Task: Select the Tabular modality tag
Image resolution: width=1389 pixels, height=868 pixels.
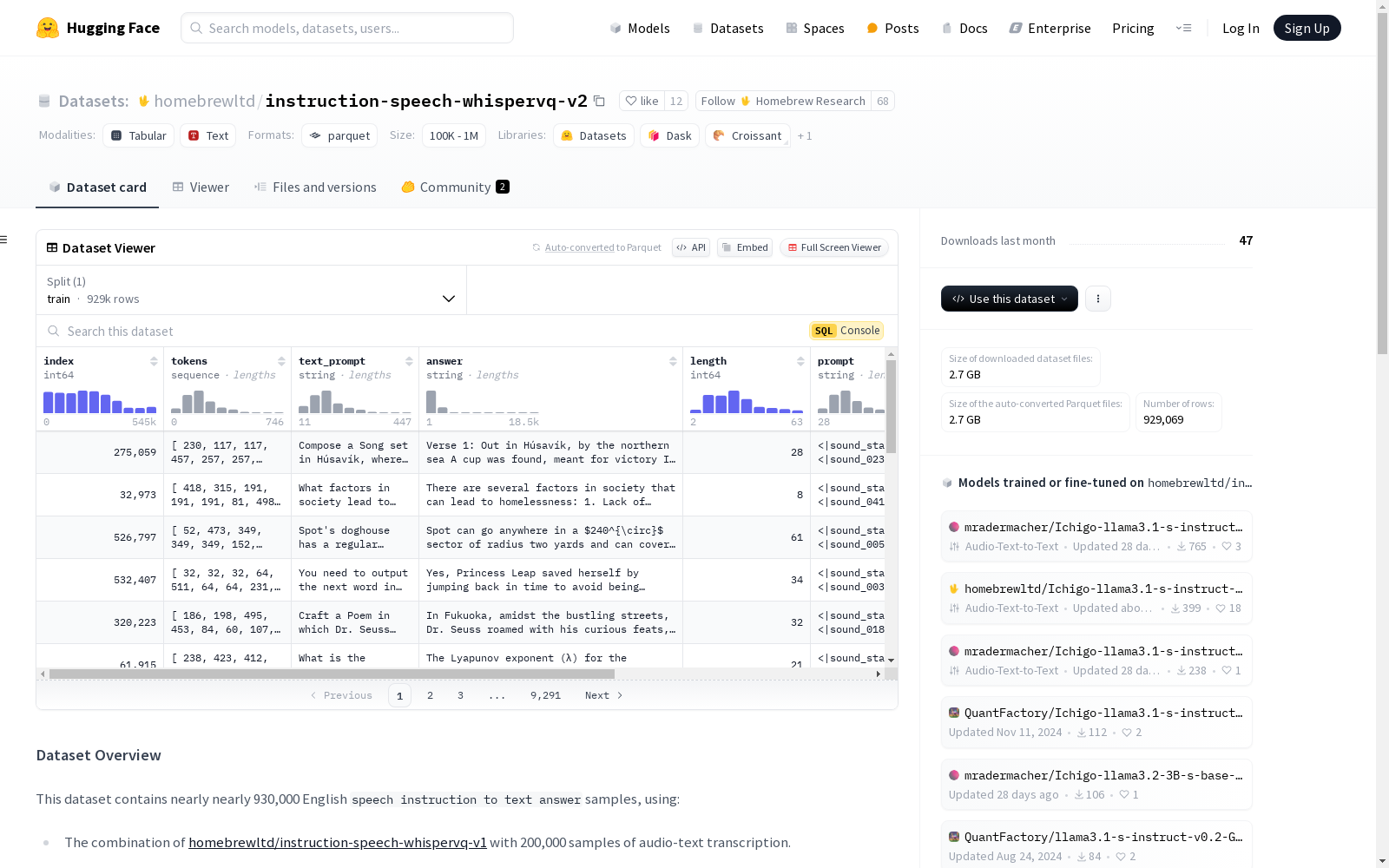Action: tap(139, 135)
